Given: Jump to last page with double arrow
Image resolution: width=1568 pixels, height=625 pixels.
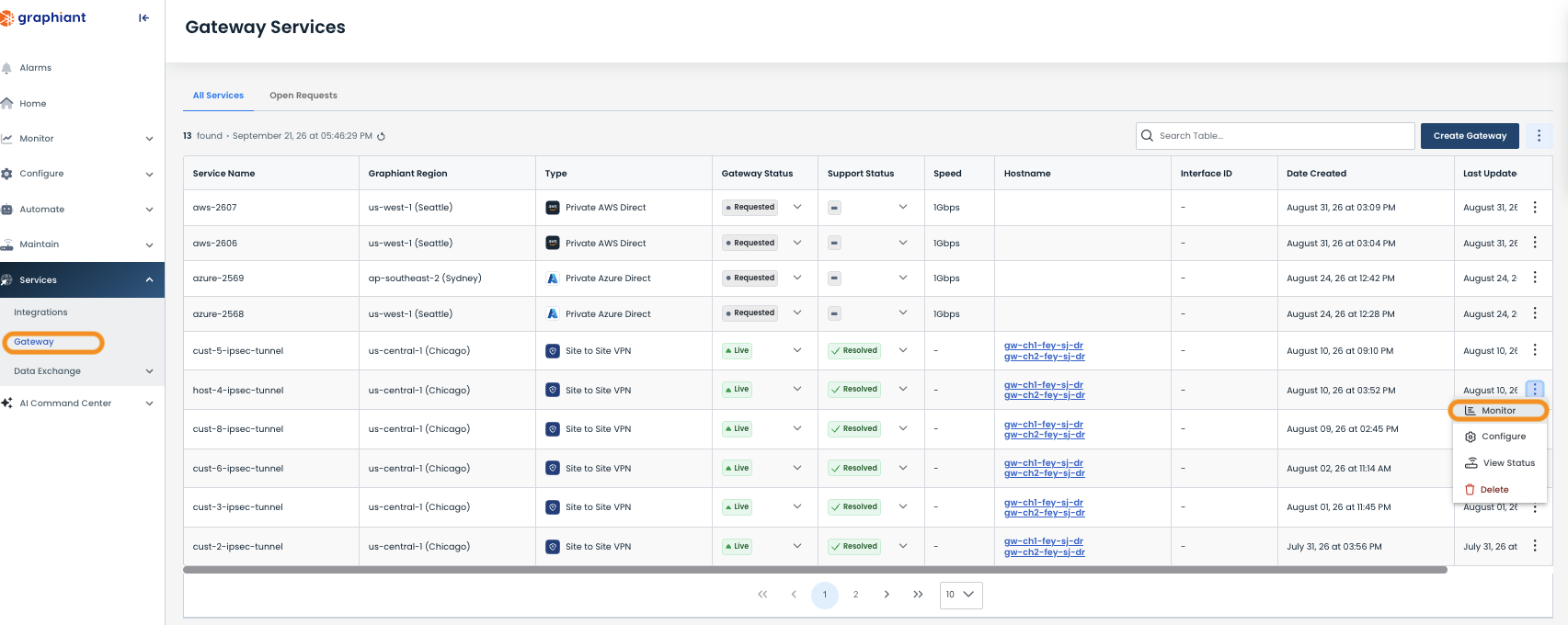Looking at the screenshot, I should tap(918, 595).
